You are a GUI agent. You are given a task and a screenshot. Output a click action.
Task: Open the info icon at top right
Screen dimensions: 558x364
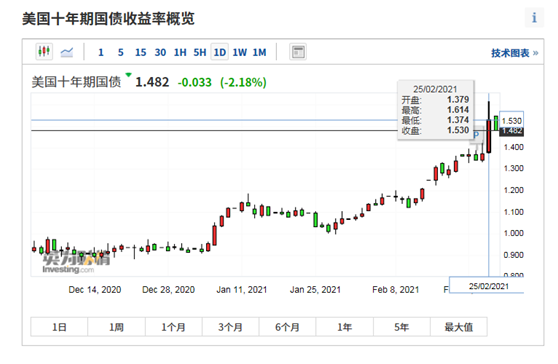[534, 18]
